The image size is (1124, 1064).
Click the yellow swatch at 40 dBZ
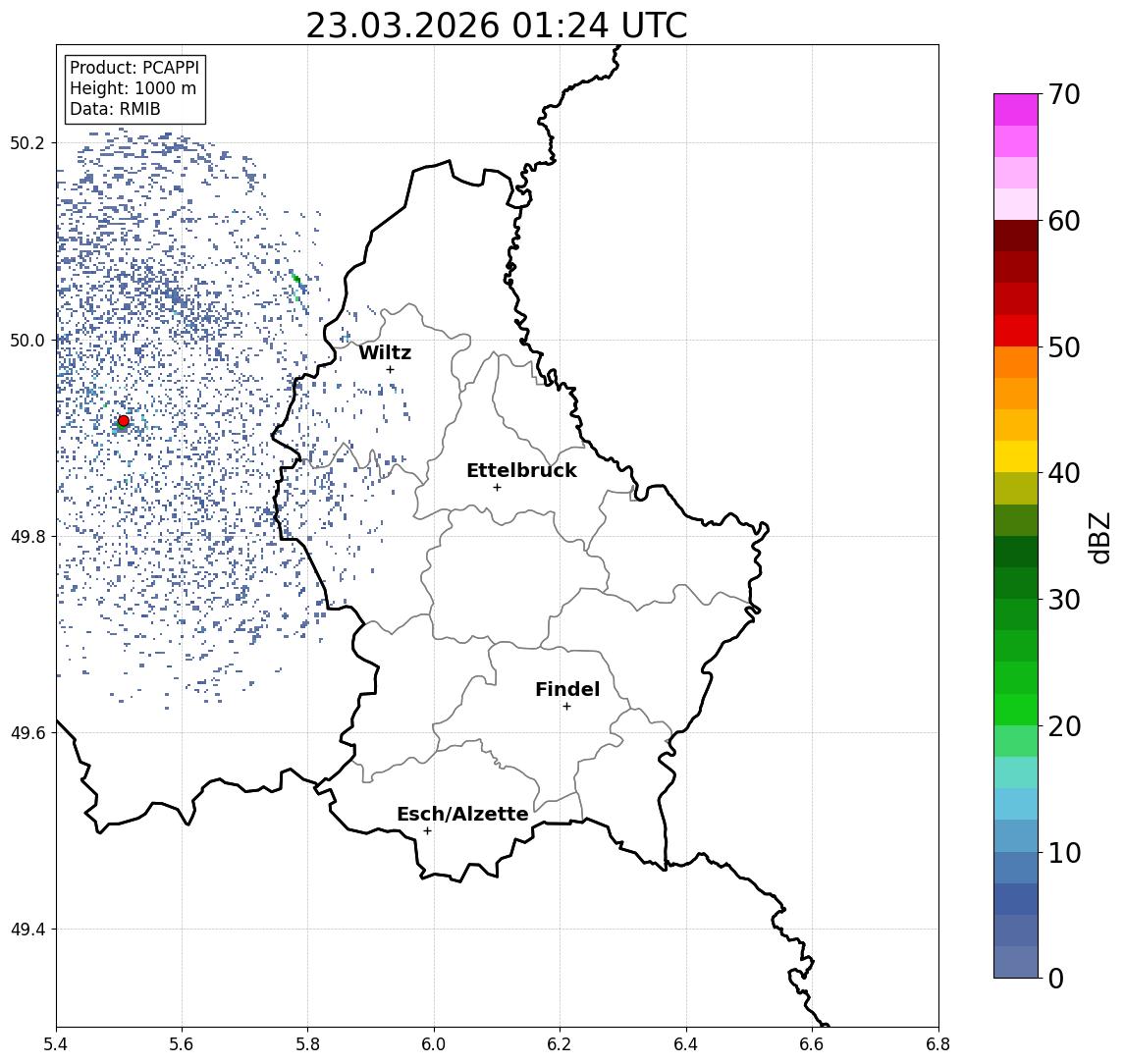1016,456
